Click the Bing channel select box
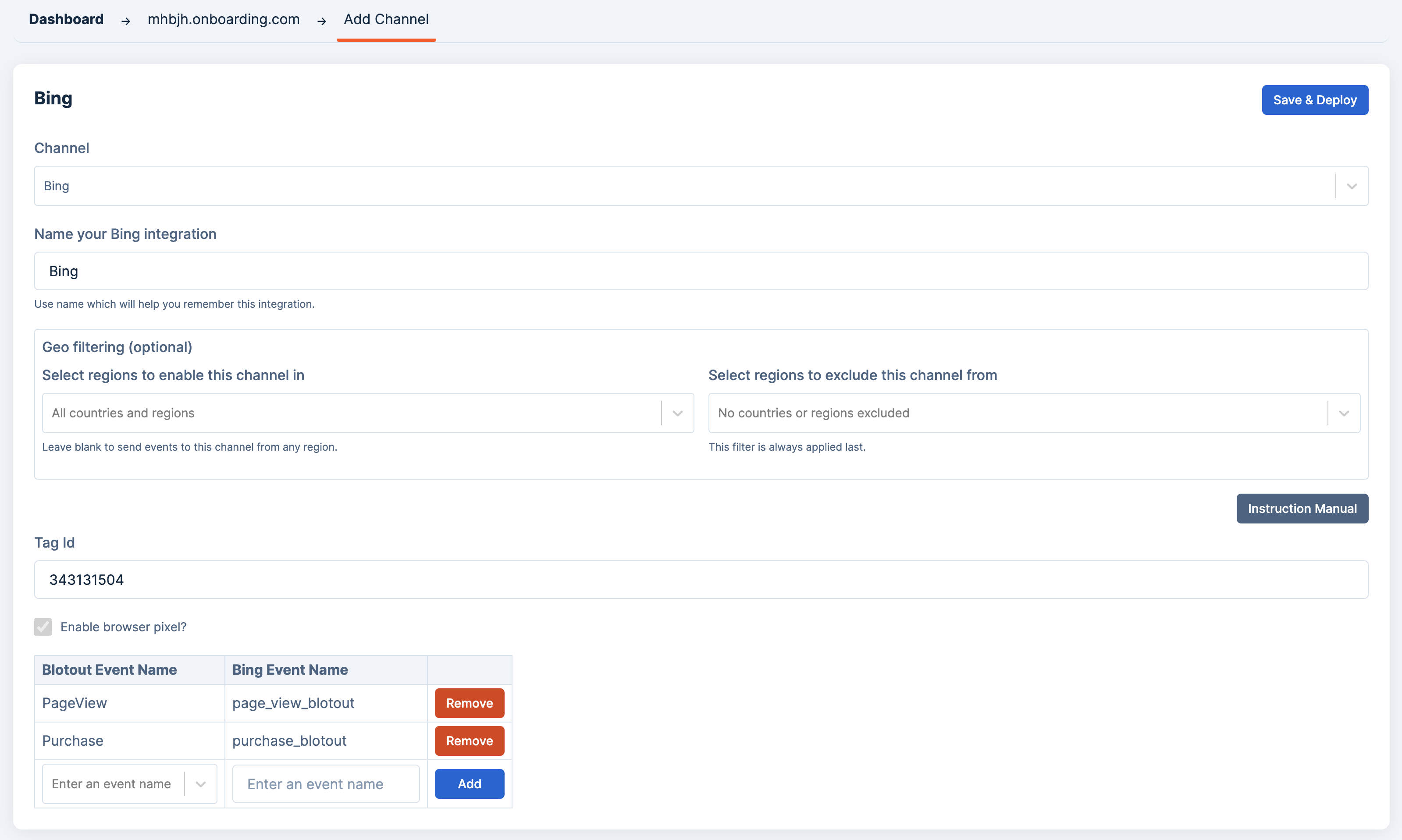This screenshot has width=1402, height=840. [x=684, y=186]
